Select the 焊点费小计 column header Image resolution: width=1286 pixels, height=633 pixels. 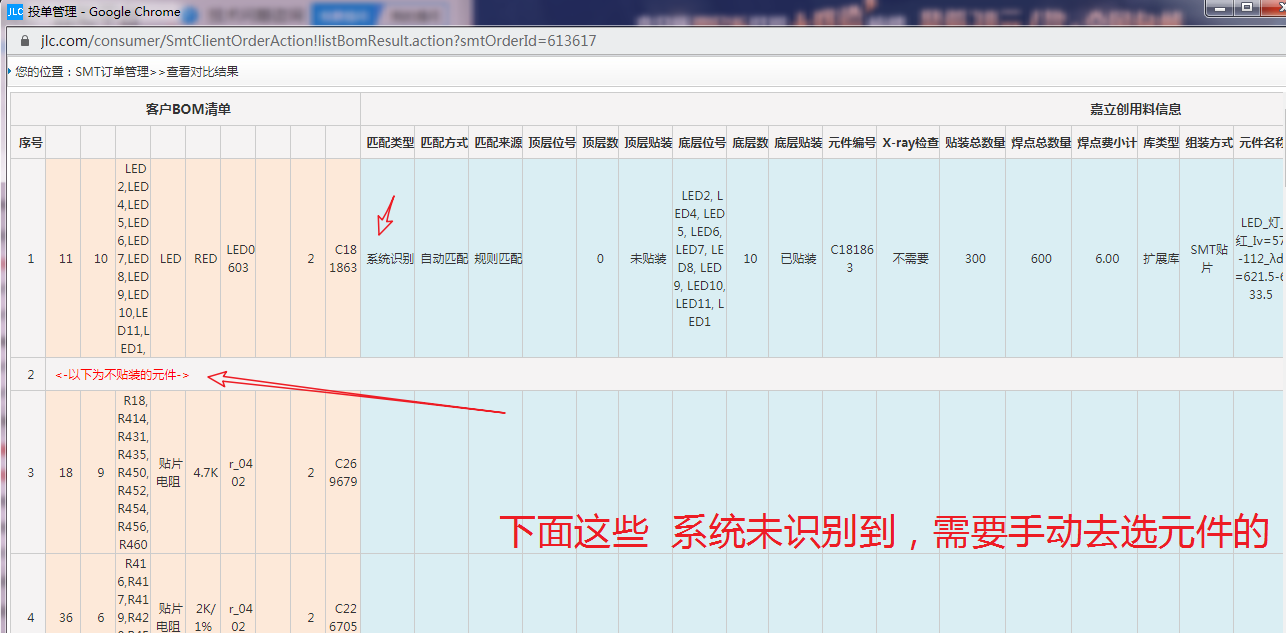pos(1106,143)
